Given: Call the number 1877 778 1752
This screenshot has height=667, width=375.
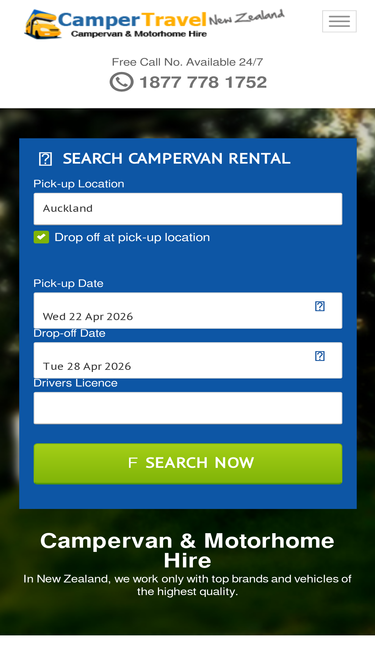Looking at the screenshot, I should 203,82.
